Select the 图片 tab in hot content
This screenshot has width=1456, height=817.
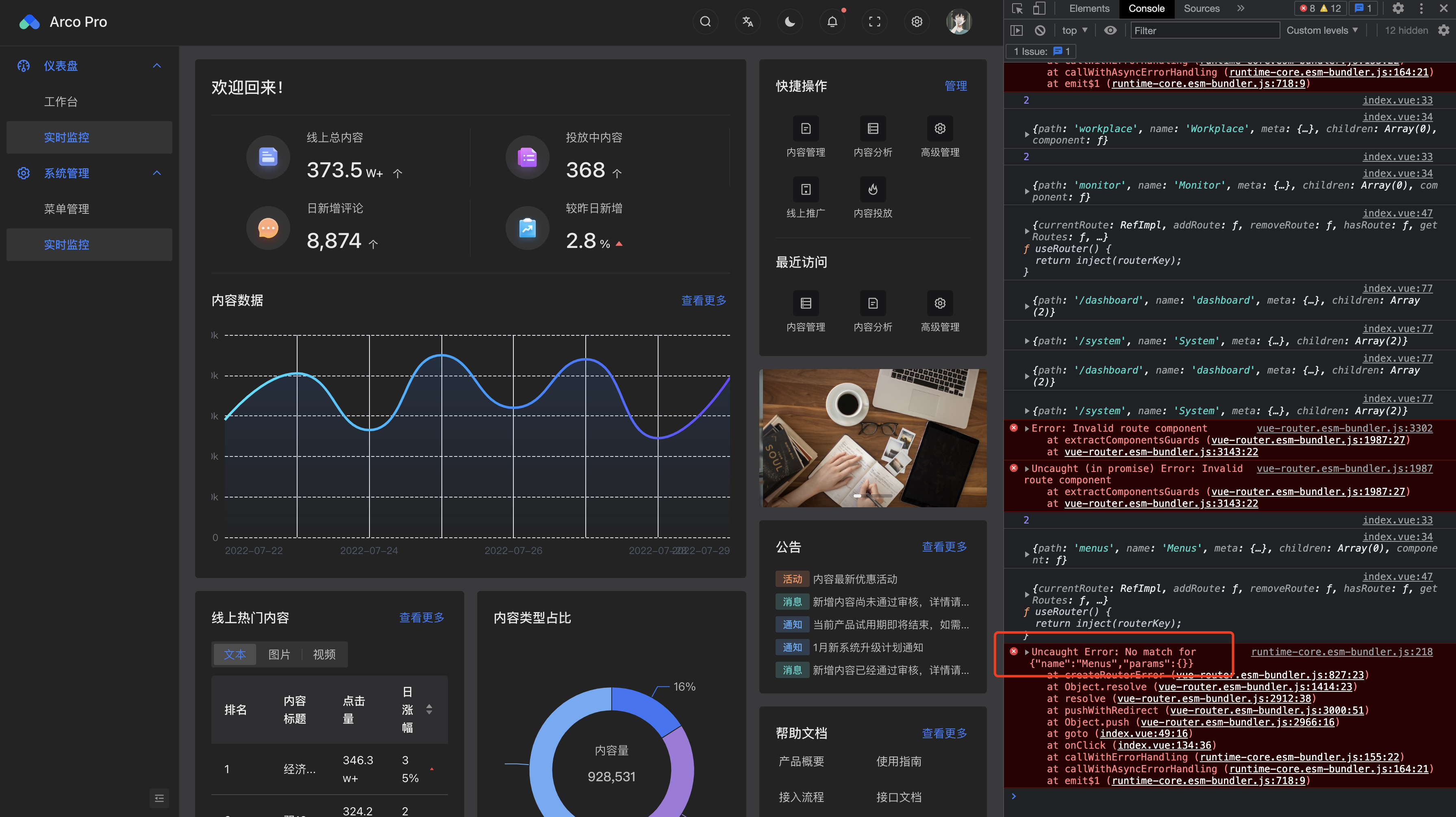point(279,654)
